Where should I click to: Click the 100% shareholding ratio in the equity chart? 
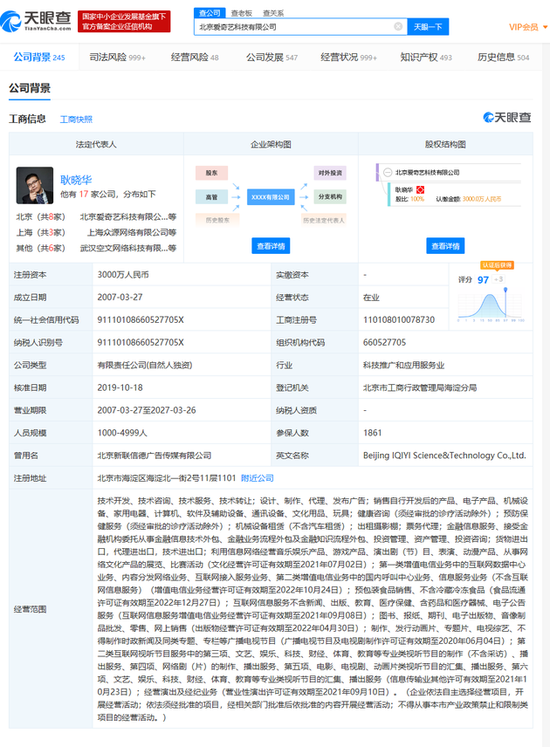tap(417, 199)
